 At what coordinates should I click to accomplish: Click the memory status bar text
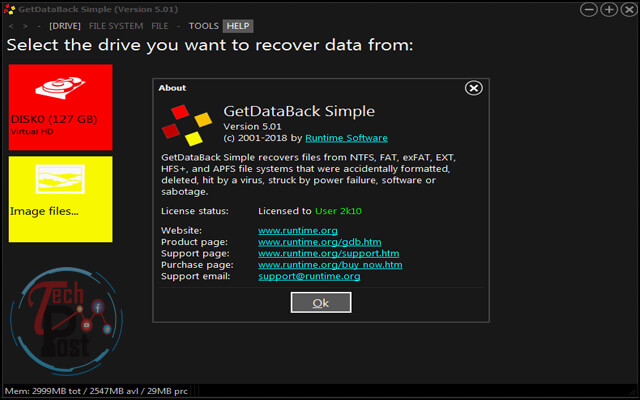pyautogui.click(x=96, y=391)
